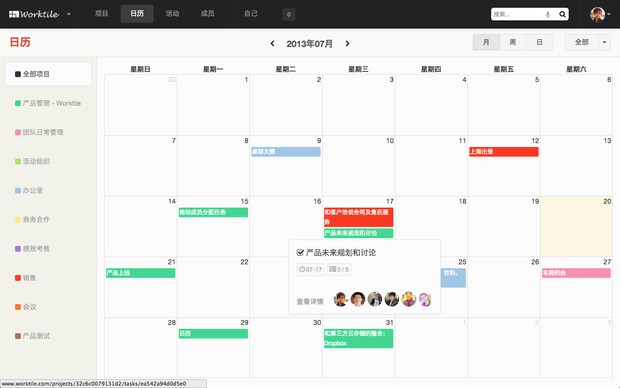
Task: Switch to the 成员 tab
Action: click(208, 13)
